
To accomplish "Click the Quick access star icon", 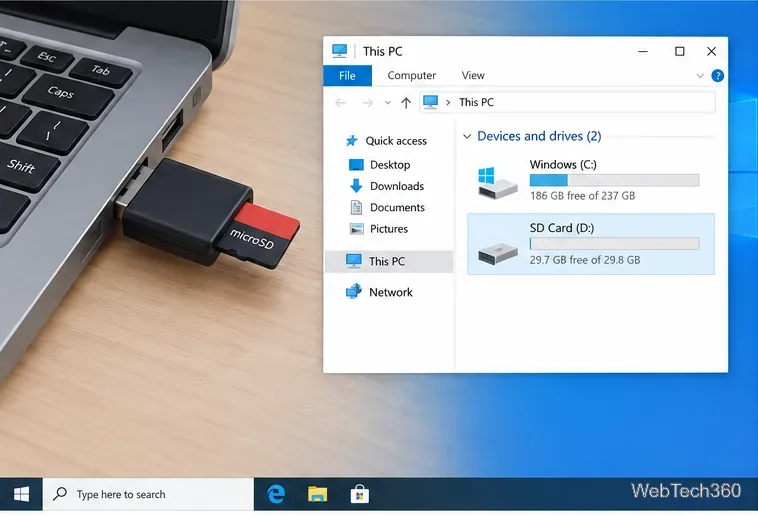I will tap(351, 141).
